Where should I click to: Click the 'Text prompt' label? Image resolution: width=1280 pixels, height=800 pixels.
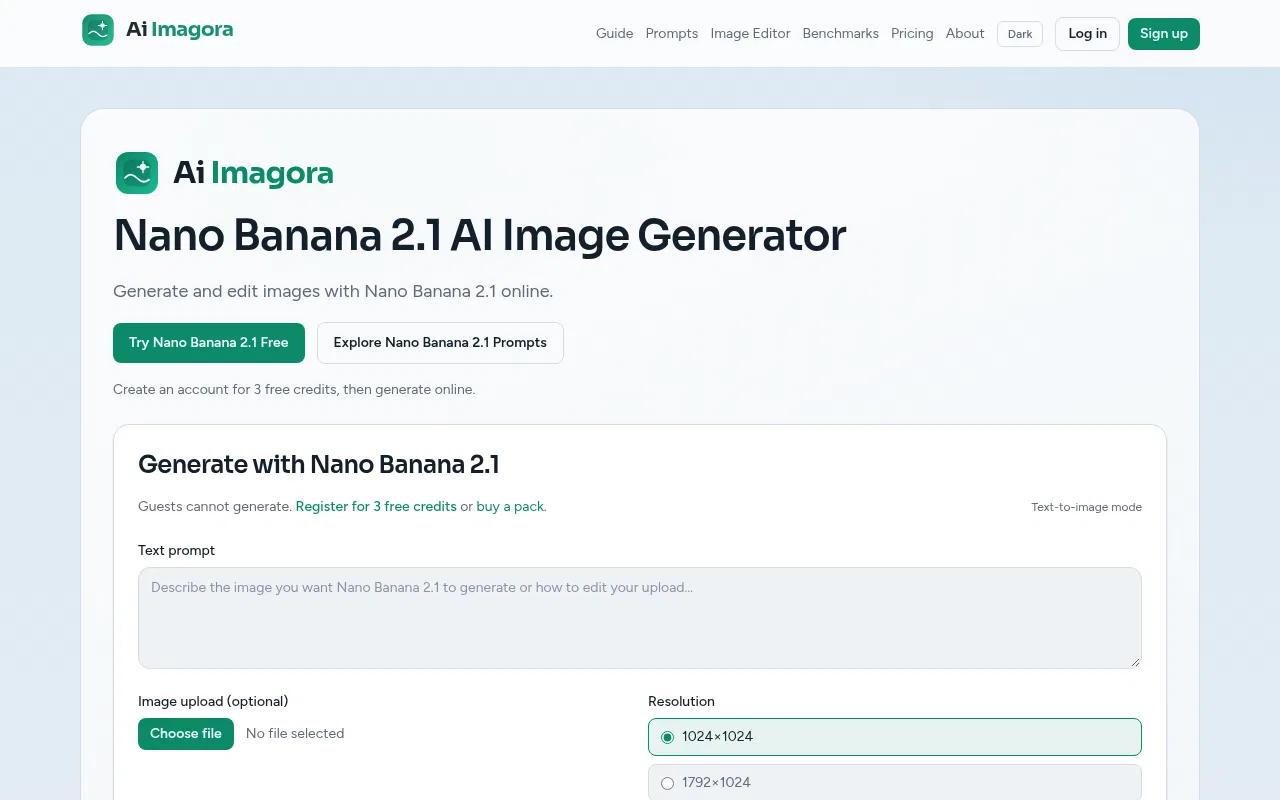(x=177, y=551)
